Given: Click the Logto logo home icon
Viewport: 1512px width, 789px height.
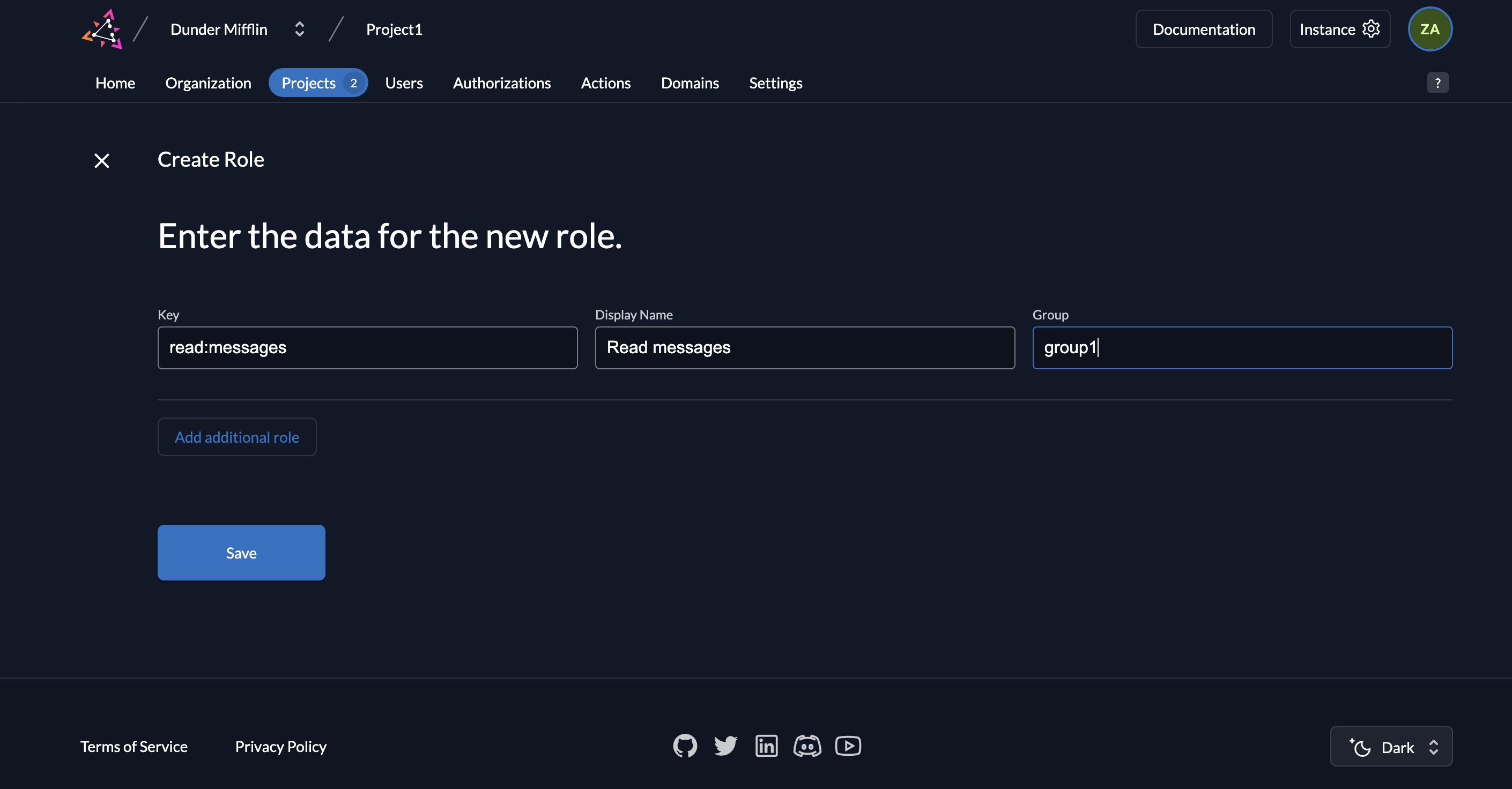Looking at the screenshot, I should coord(103,29).
